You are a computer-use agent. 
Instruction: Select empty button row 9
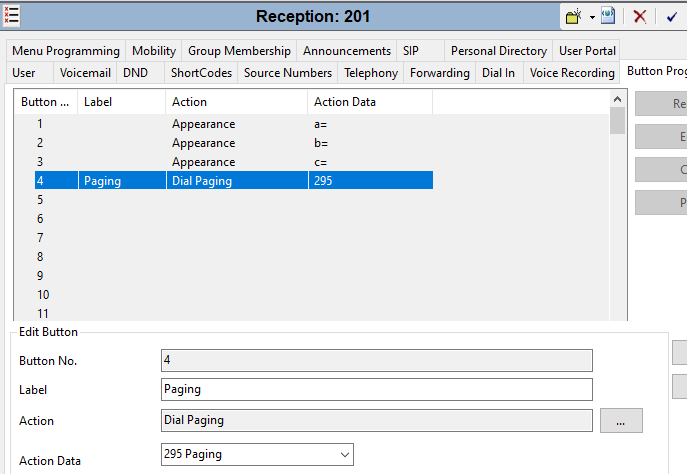pos(234,276)
